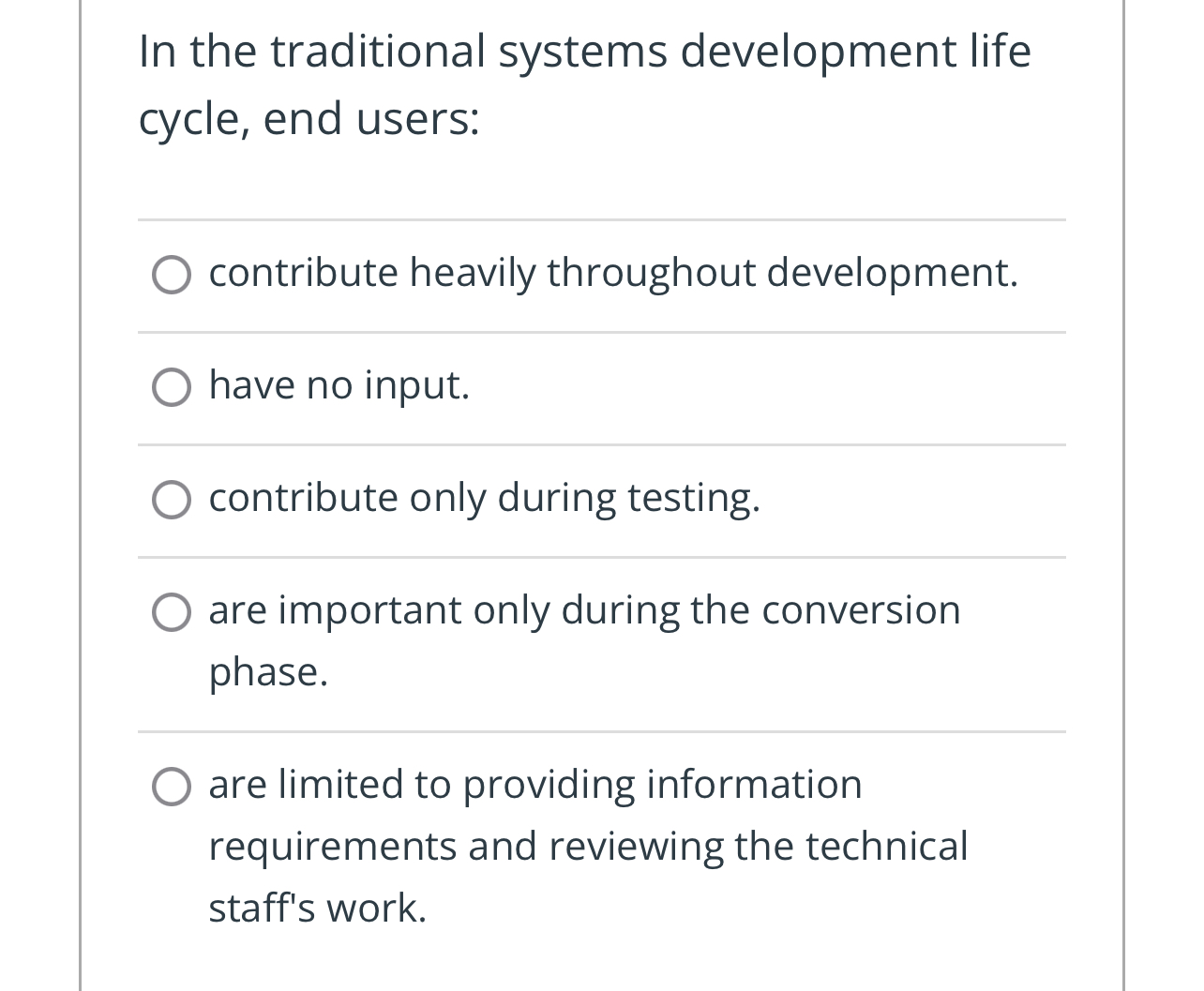Click the "contribute only during testing" label
Viewport: 1204px width, 991px height.
484,498
